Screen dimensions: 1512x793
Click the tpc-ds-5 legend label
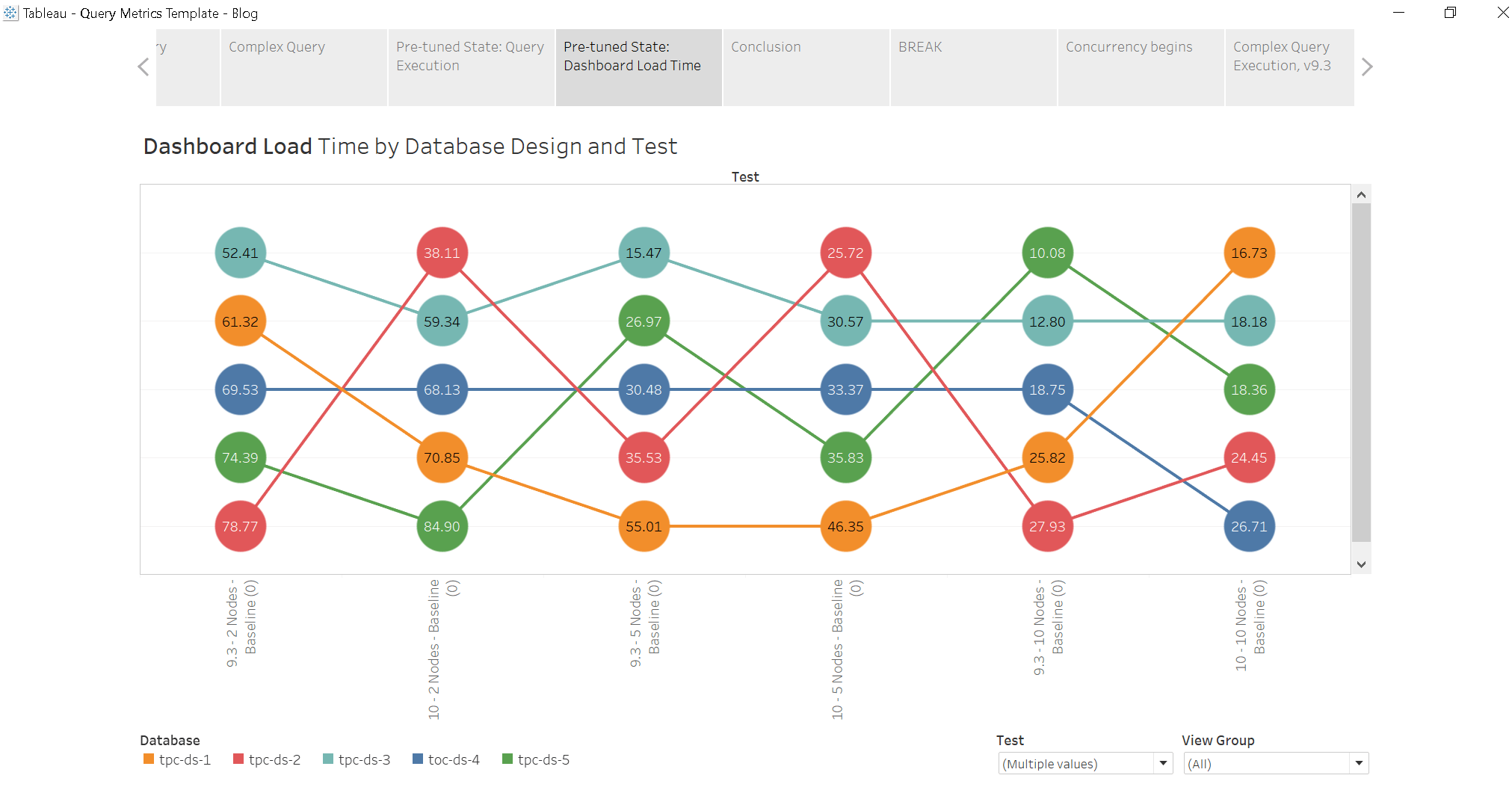pyautogui.click(x=543, y=759)
